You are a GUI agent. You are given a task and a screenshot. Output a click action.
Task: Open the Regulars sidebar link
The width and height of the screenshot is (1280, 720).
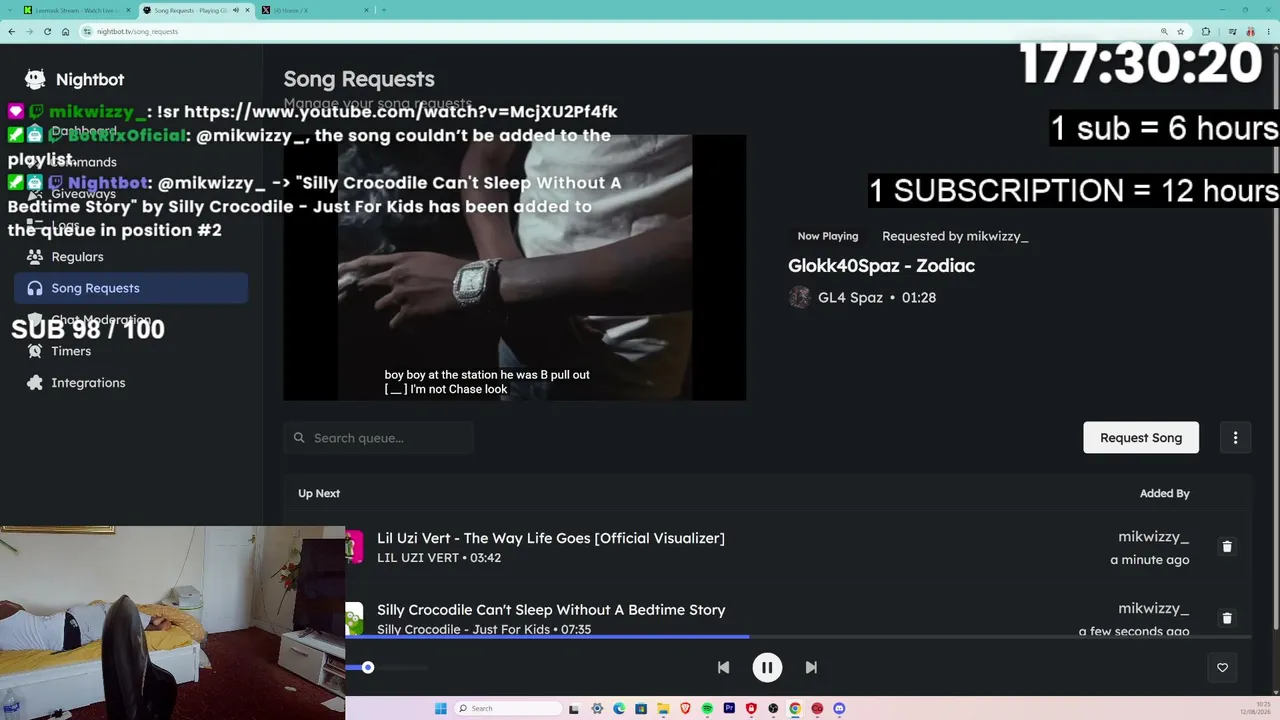pyautogui.click(x=77, y=257)
